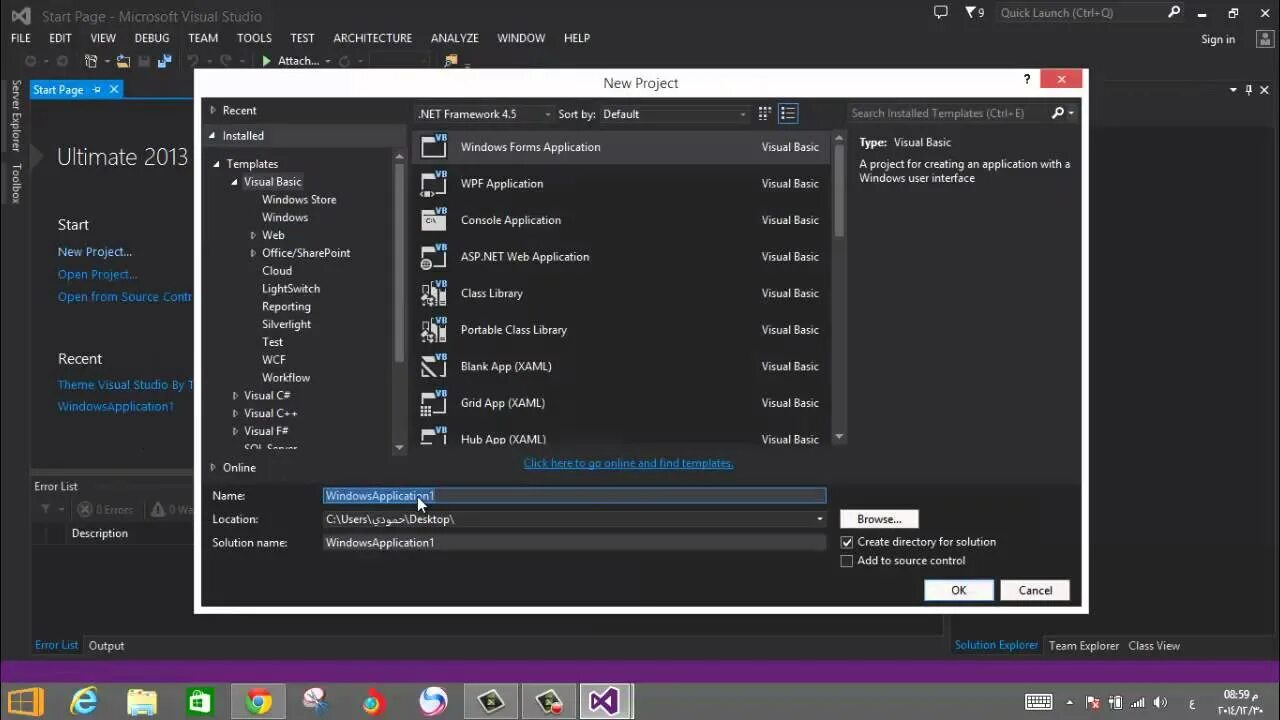Collapse the Templates tree node
This screenshot has height=720, width=1280.
click(217, 164)
